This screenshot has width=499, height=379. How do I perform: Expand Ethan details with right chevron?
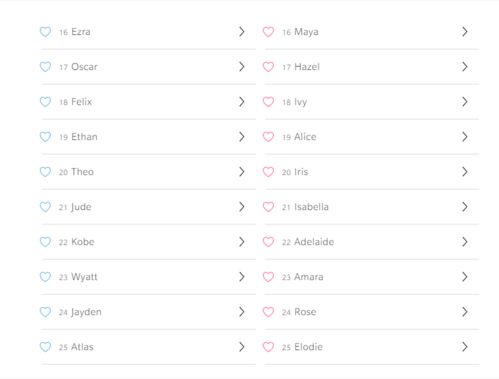[242, 137]
